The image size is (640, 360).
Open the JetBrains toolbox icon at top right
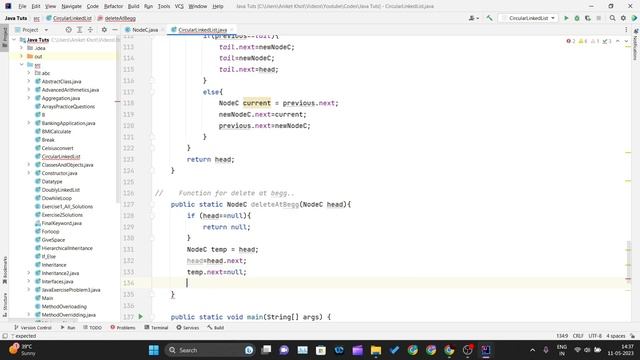point(634,18)
